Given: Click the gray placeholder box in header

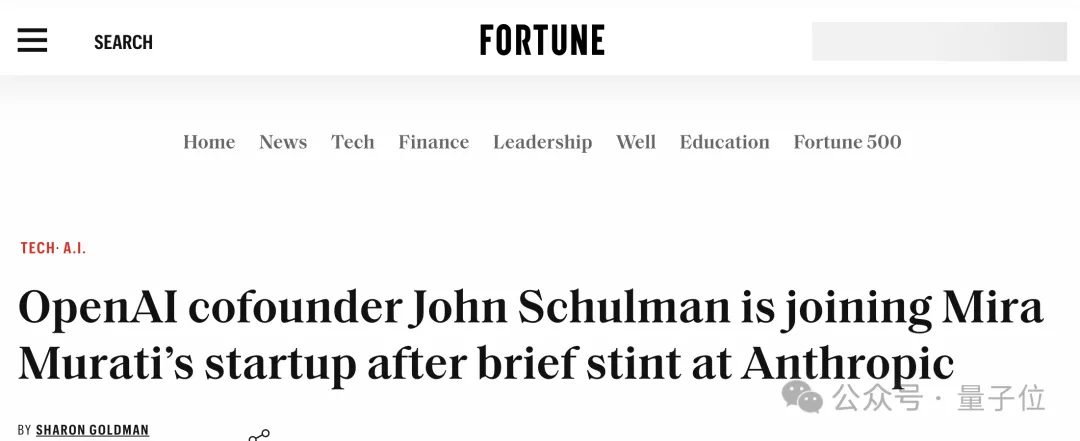Looking at the screenshot, I should tap(939, 41).
